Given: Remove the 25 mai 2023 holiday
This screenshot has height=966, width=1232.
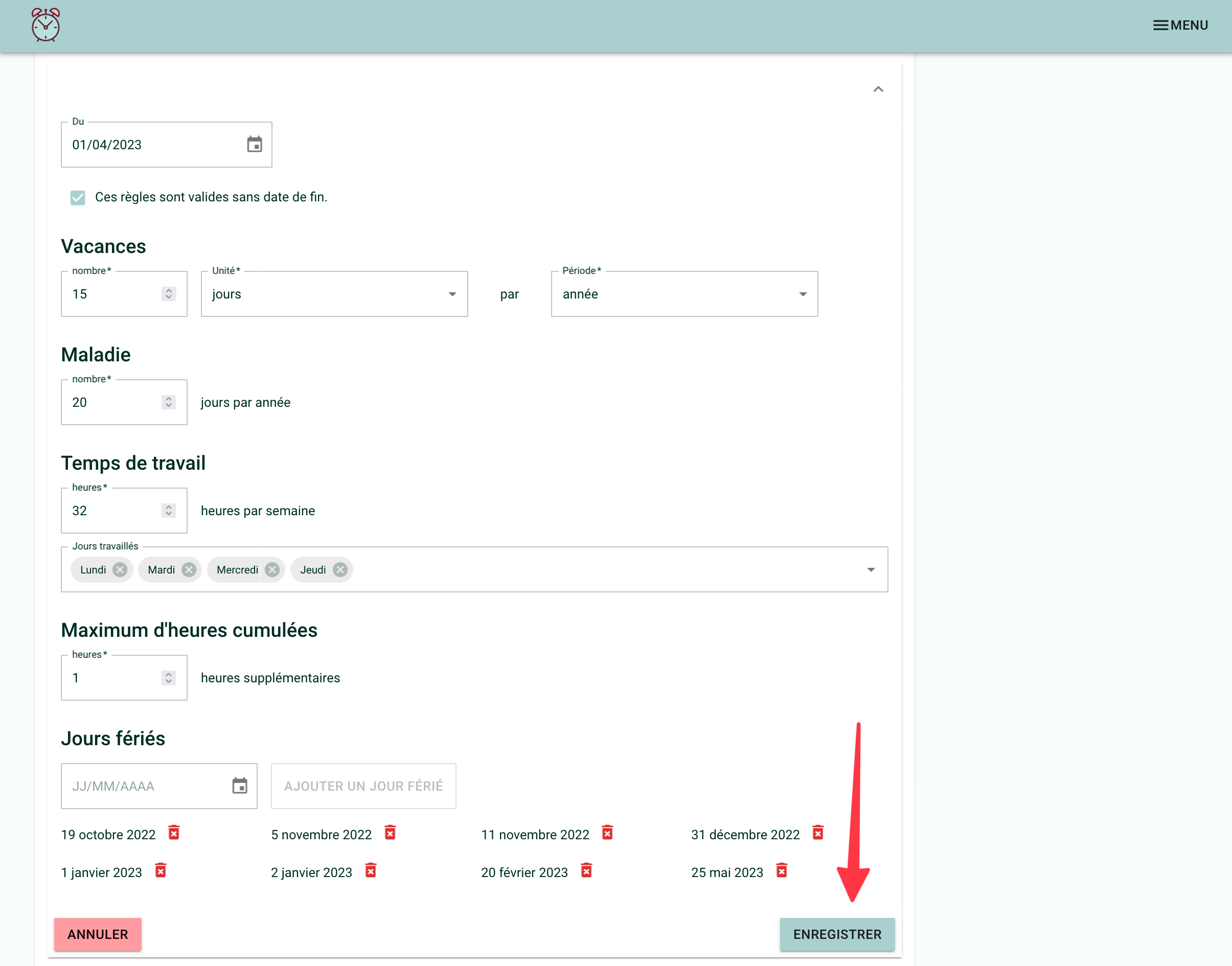Looking at the screenshot, I should click(x=782, y=871).
